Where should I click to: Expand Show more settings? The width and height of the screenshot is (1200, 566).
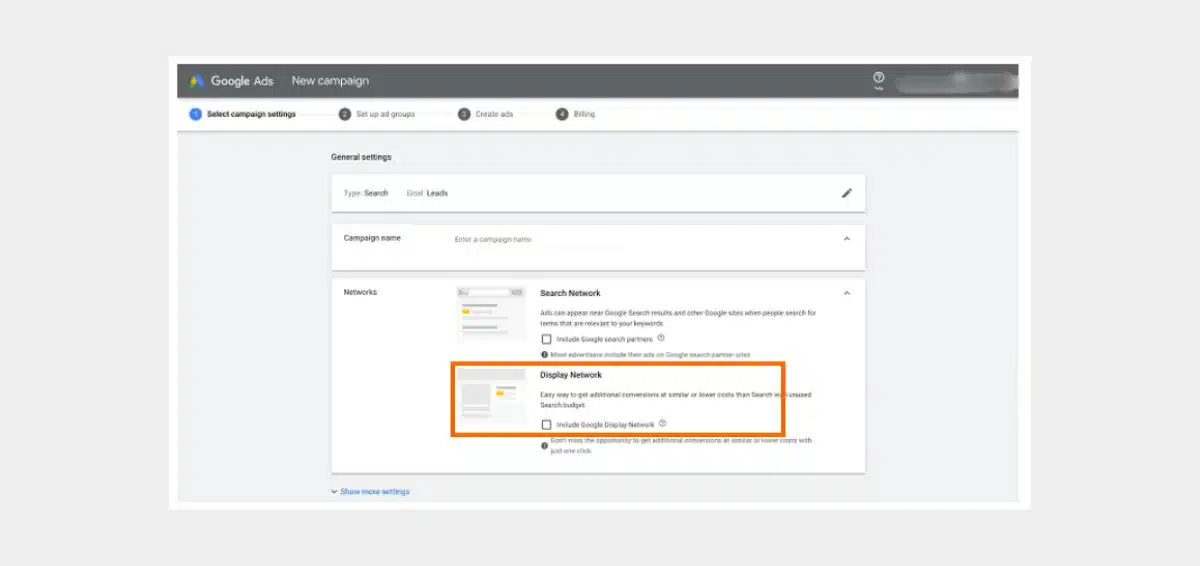coord(370,491)
